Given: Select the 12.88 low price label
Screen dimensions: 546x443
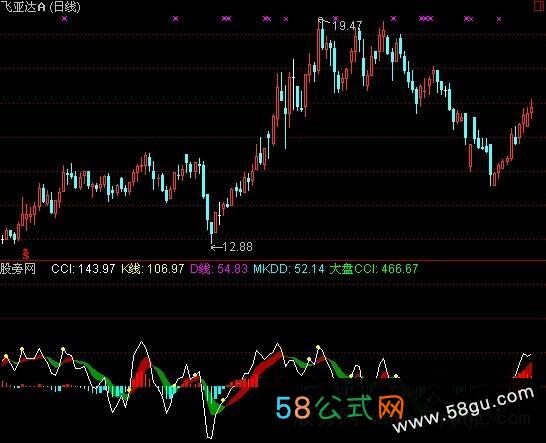Looking at the screenshot, I should [237, 247].
